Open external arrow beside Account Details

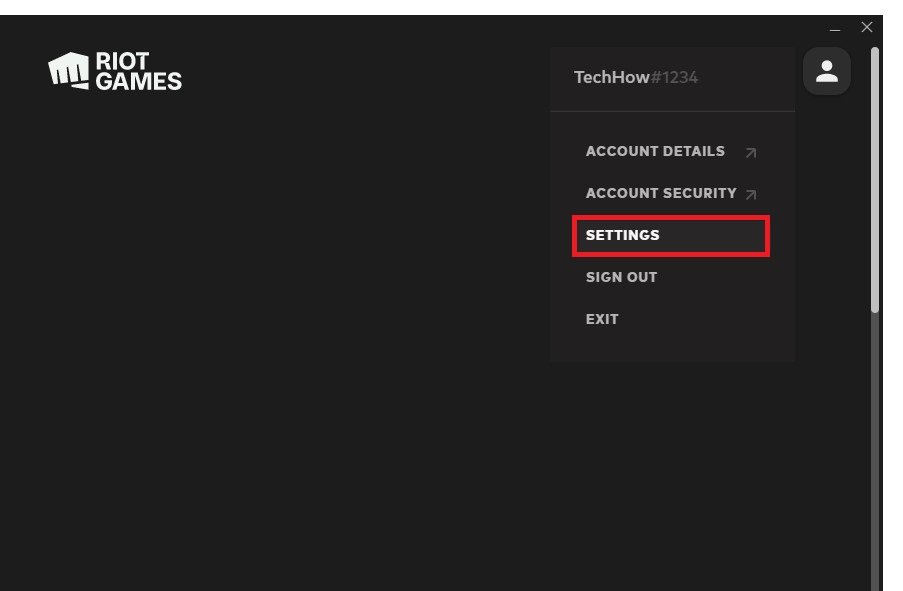pos(750,153)
